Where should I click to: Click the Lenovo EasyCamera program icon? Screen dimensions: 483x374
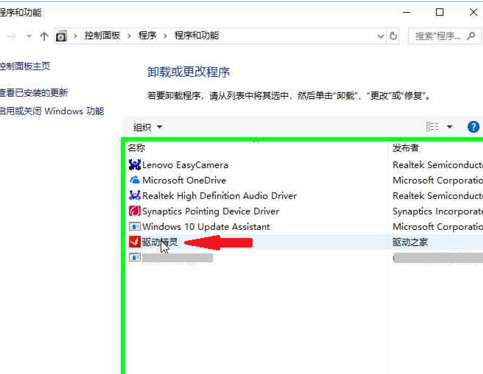(x=135, y=165)
